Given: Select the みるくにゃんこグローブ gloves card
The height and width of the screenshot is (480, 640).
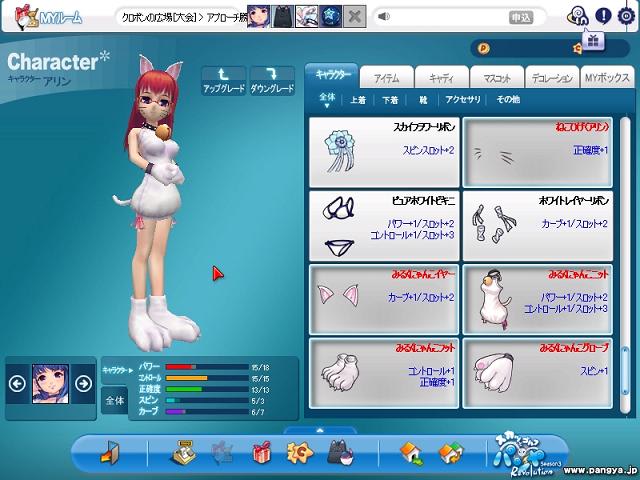Looking at the screenshot, I should [538, 373].
